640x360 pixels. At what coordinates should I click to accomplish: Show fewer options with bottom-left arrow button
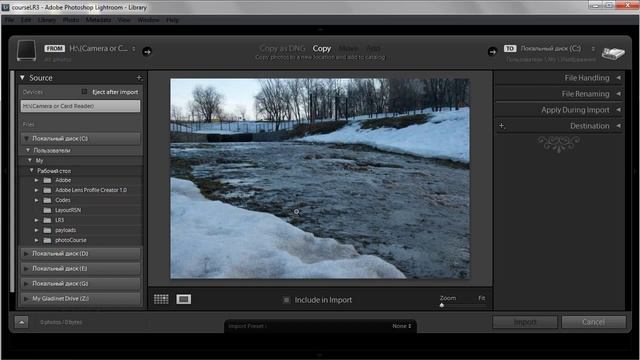22,322
